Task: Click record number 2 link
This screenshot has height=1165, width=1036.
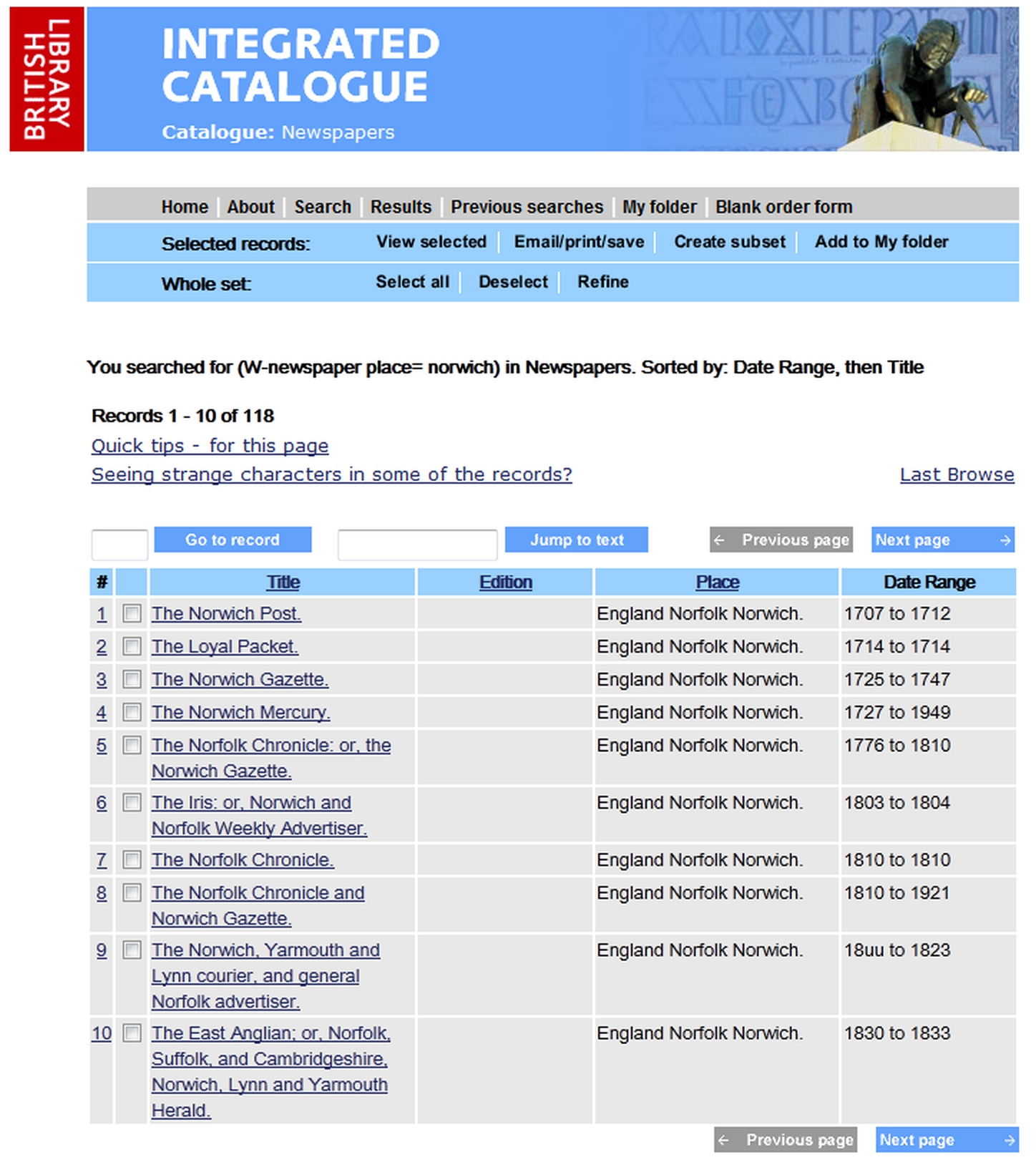Action: [102, 646]
